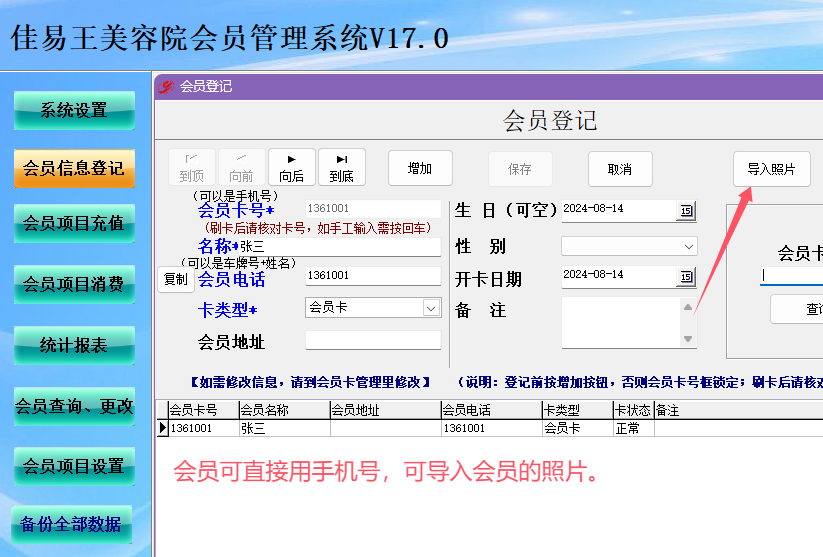This screenshot has height=557, width=823.
Task: Click the 名称 input with 张三
Action: [x=340, y=247]
